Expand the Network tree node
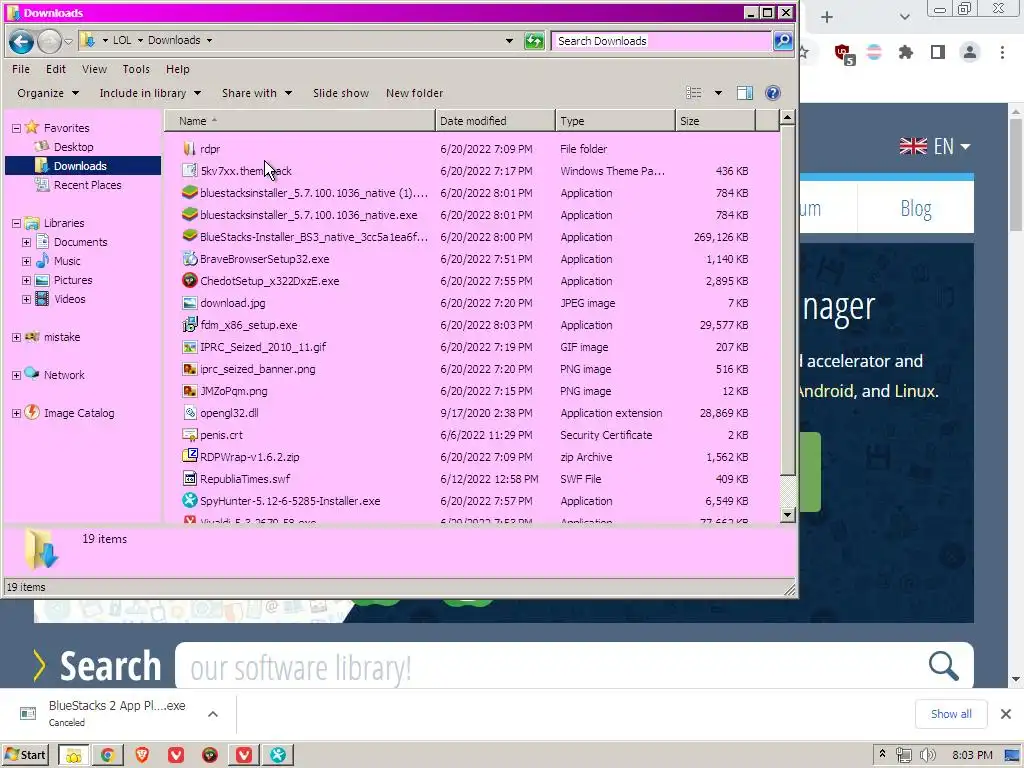 (x=16, y=376)
